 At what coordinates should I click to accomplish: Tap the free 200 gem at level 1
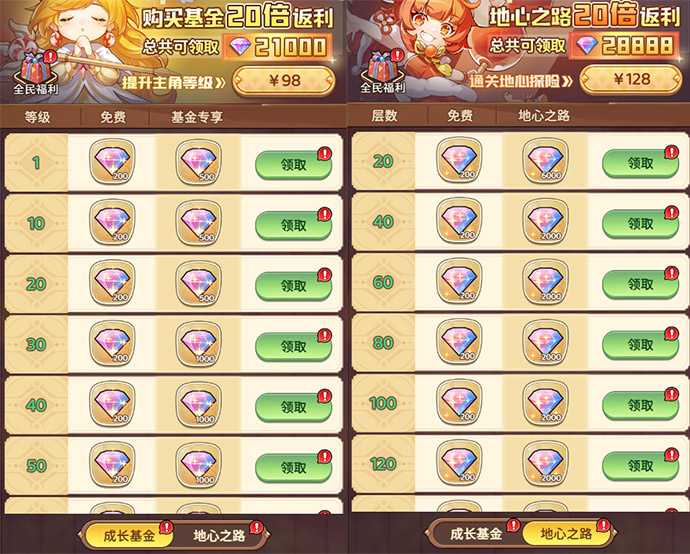112,161
